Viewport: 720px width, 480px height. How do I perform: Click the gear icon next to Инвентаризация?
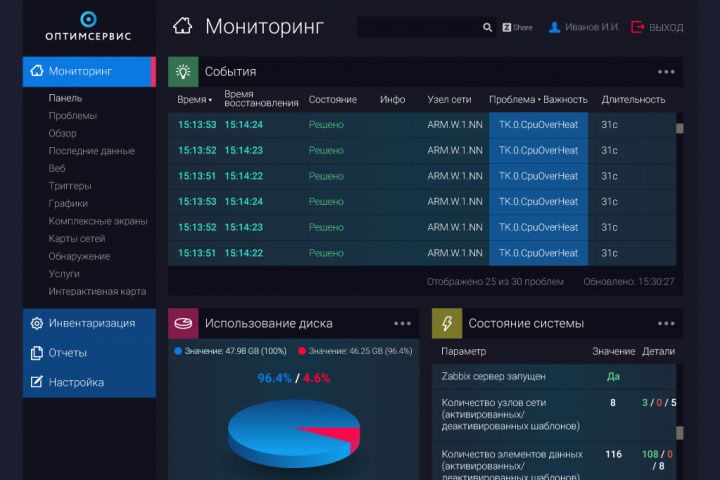(37, 323)
